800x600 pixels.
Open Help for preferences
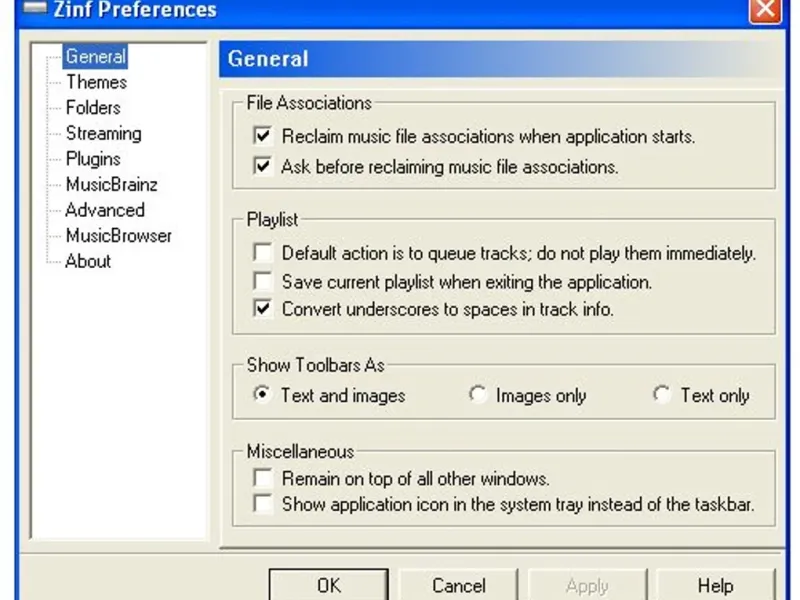coord(716,585)
